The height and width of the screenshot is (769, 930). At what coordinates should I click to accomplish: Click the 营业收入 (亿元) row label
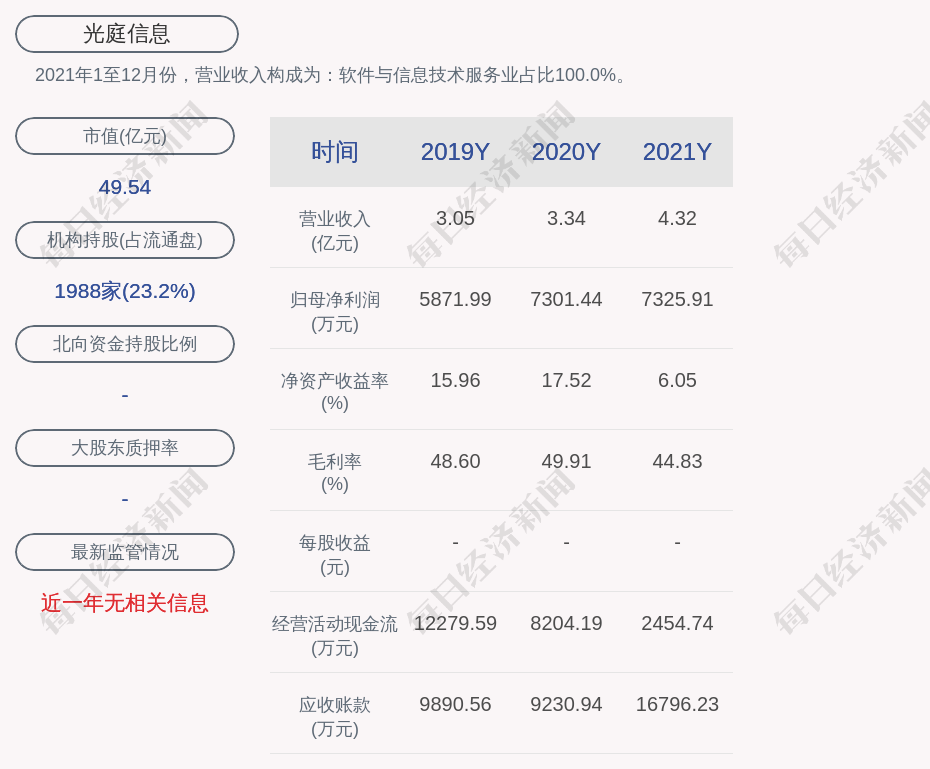pos(335,231)
